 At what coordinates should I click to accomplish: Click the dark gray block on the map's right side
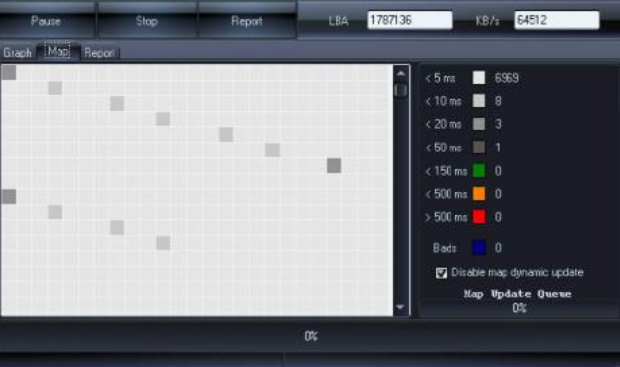pos(334,165)
